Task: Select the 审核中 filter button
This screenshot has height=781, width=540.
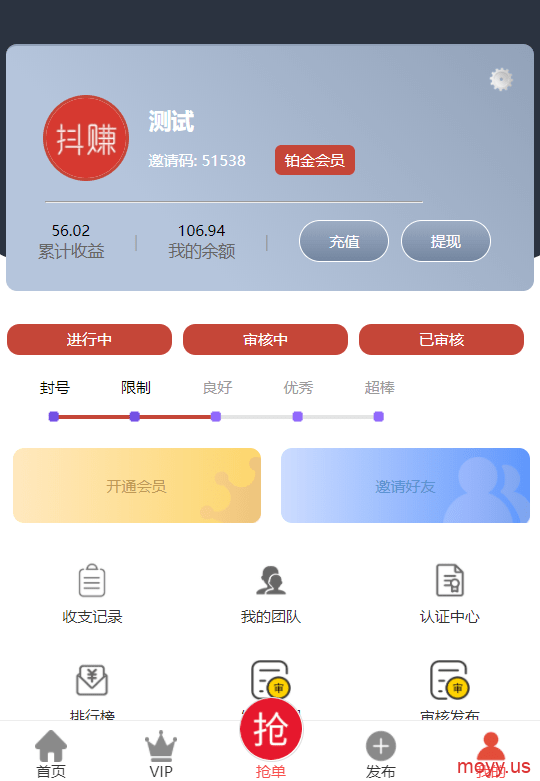Action: tap(266, 340)
